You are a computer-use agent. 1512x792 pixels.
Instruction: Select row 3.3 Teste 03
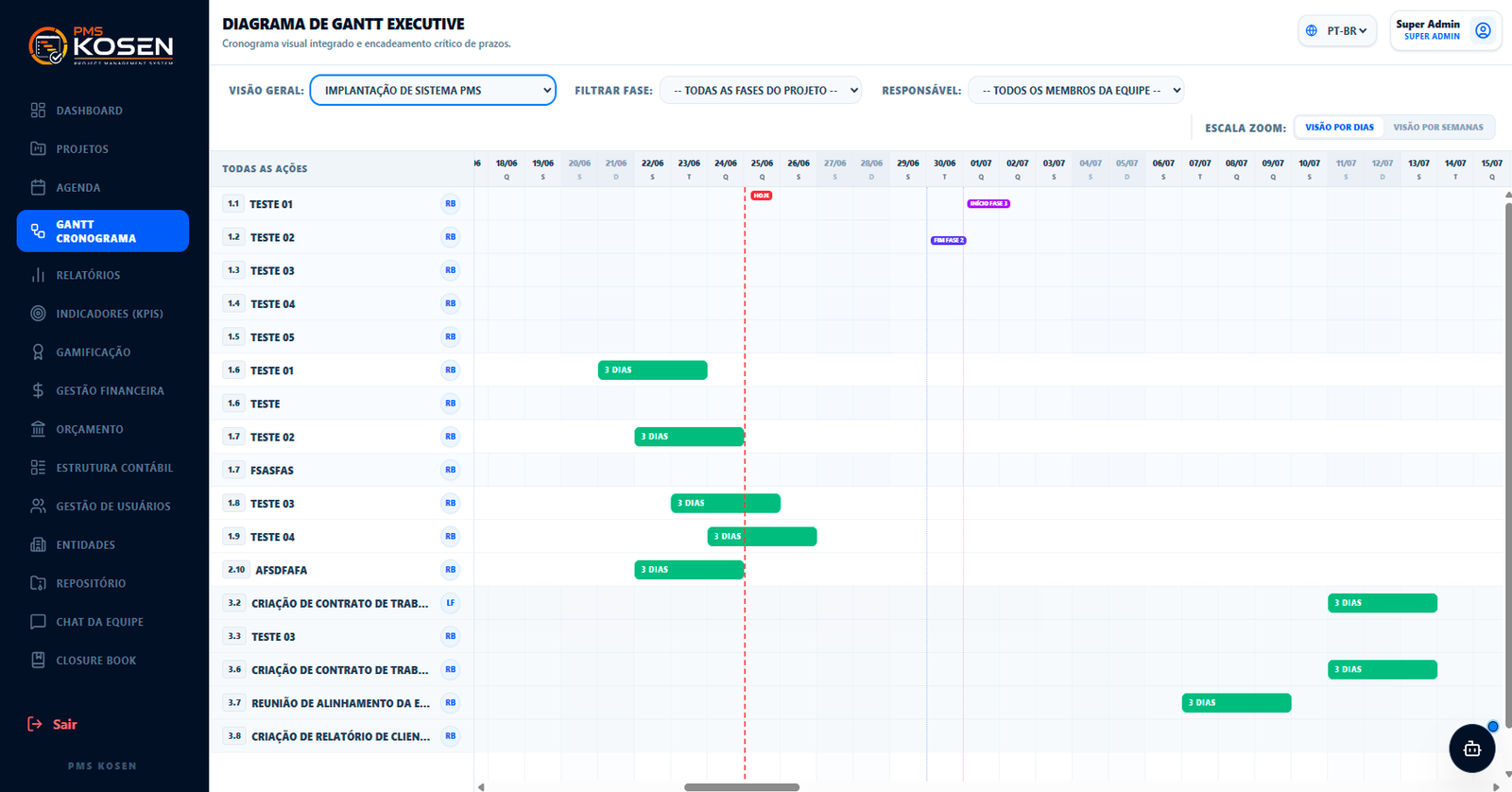(341, 636)
